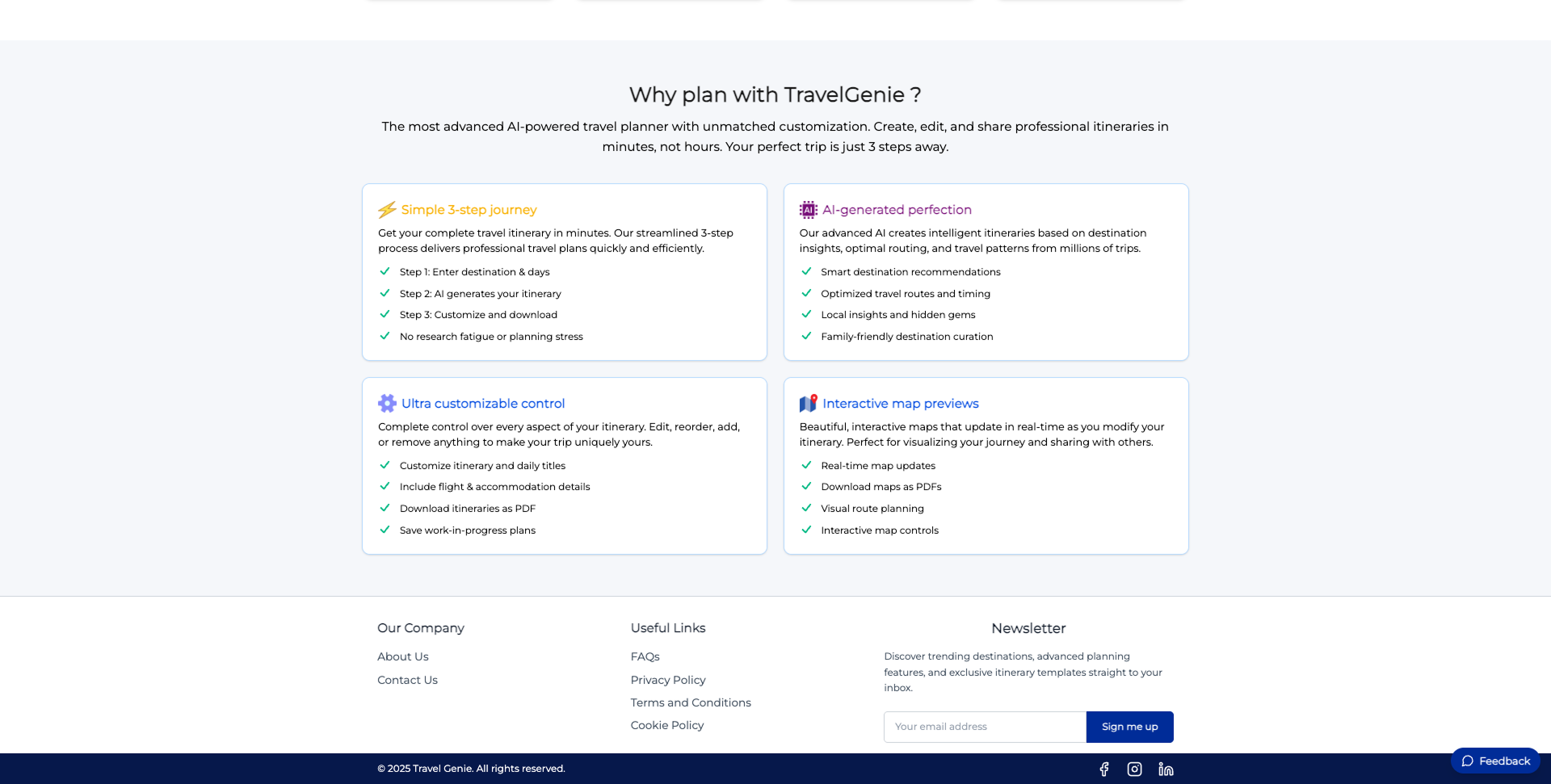Click checkmark beside Step 2: AI generates your itinerary

(x=385, y=293)
